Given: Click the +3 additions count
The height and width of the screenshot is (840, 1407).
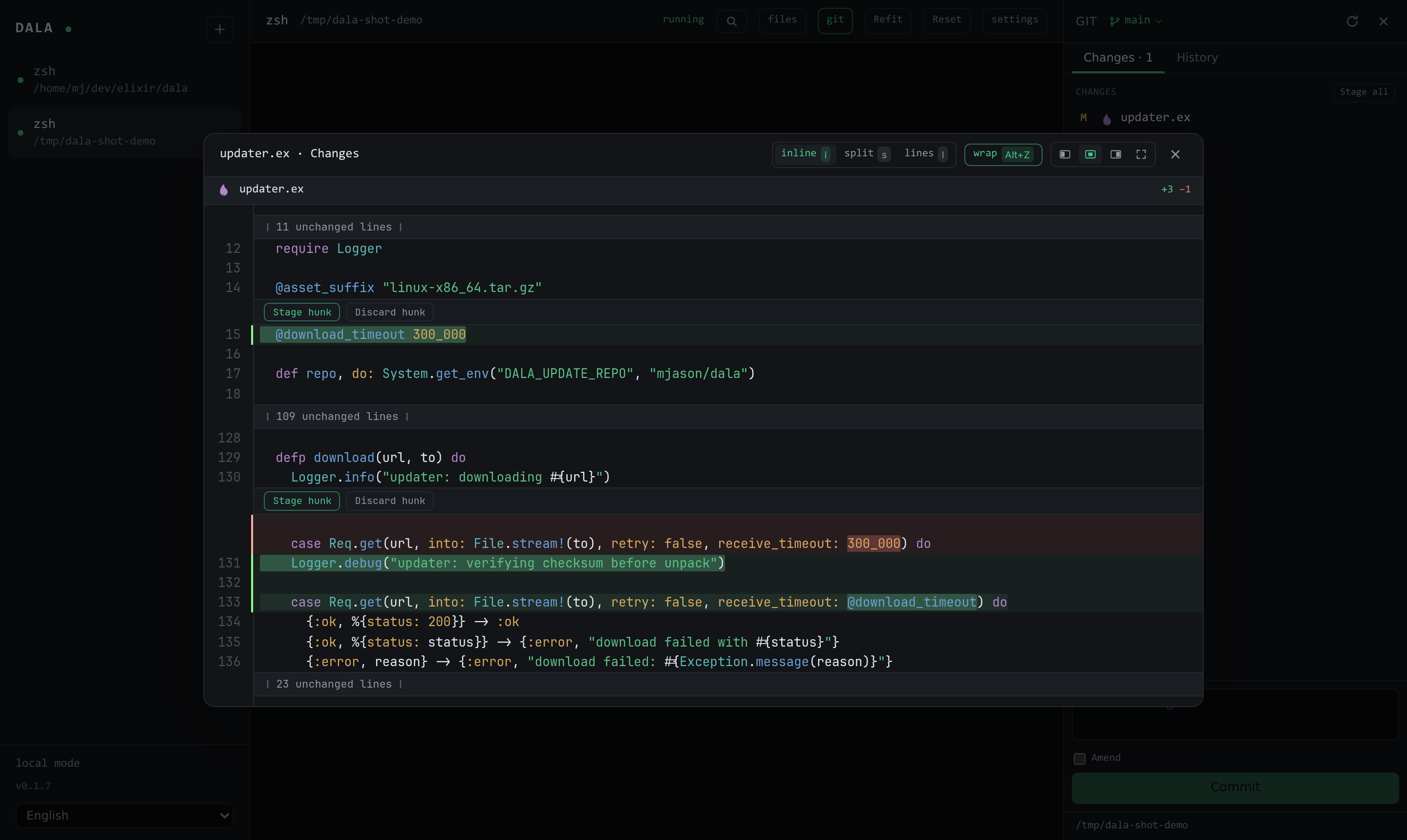Looking at the screenshot, I should point(1167,189).
